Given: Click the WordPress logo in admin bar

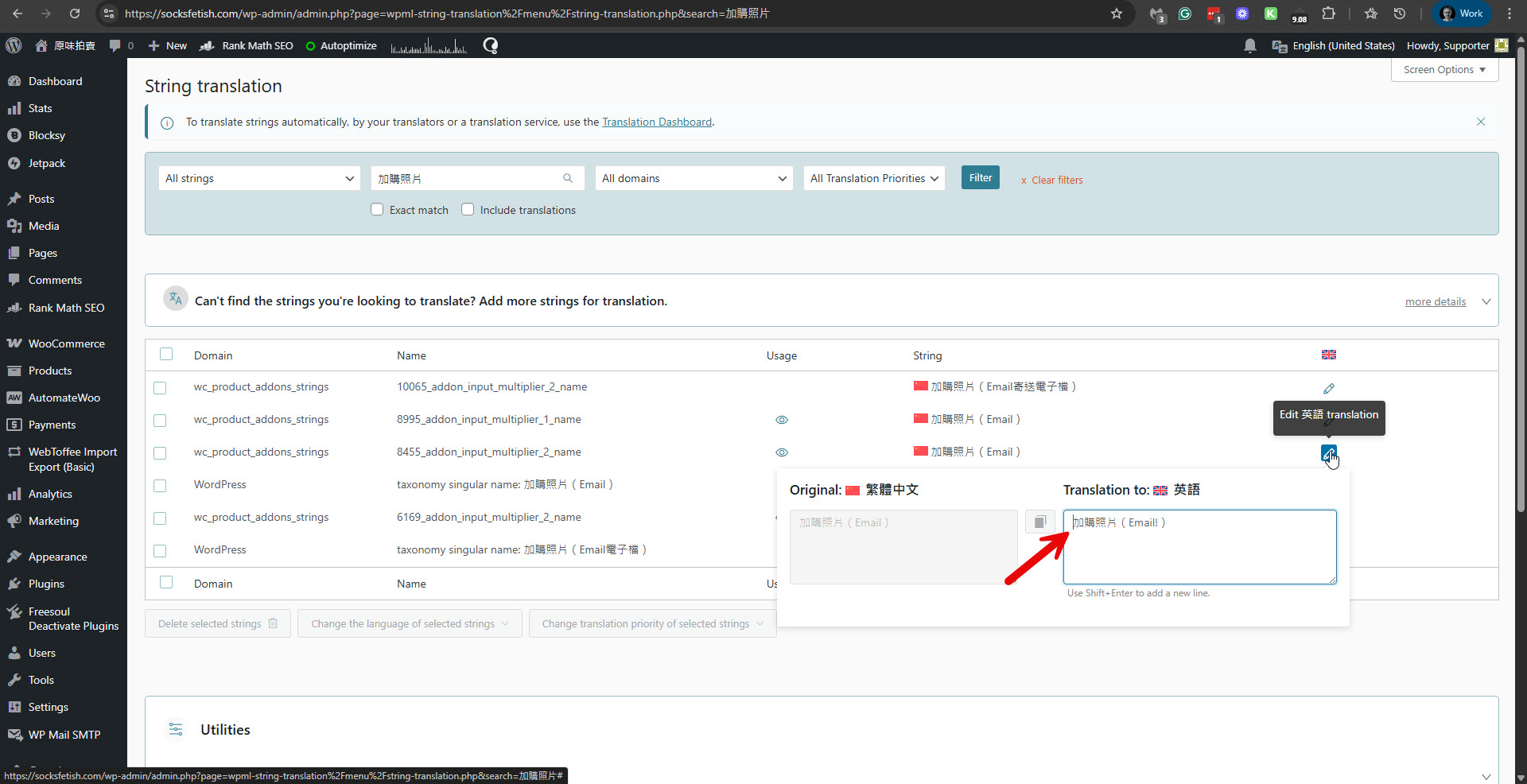Looking at the screenshot, I should coord(14,46).
